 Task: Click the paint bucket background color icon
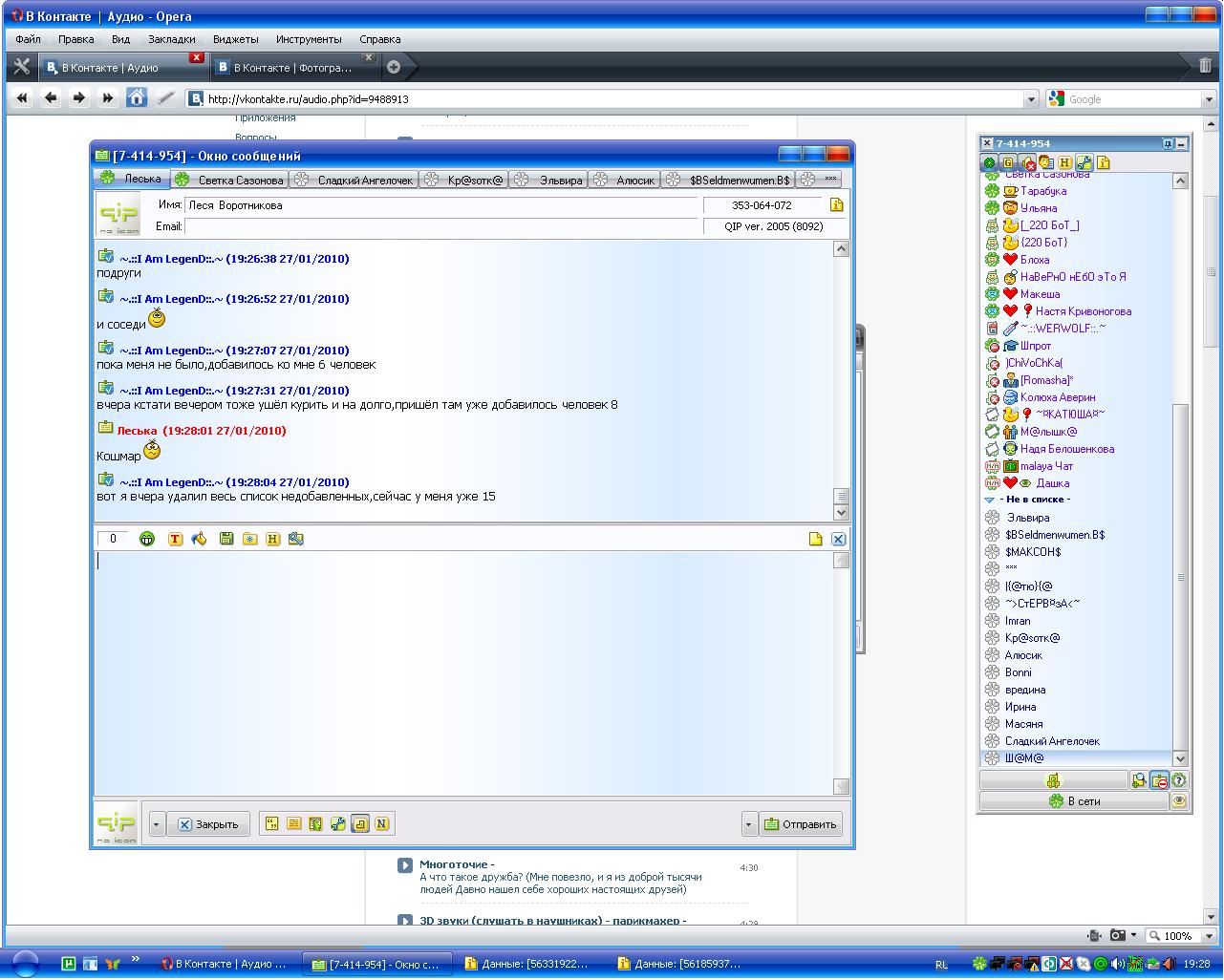click(x=199, y=540)
